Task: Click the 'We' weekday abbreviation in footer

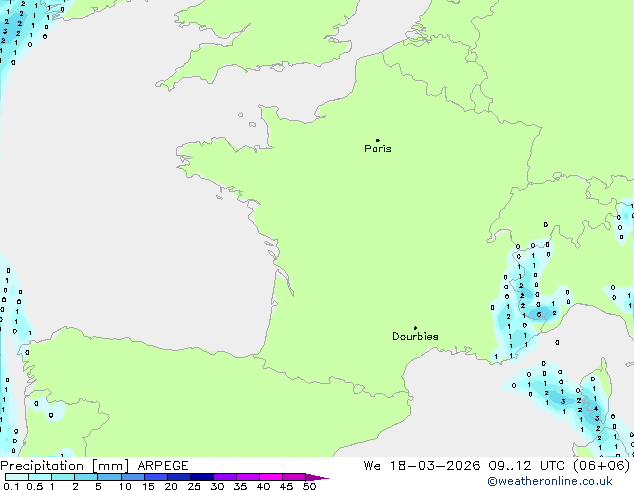Action: pyautogui.click(x=372, y=466)
